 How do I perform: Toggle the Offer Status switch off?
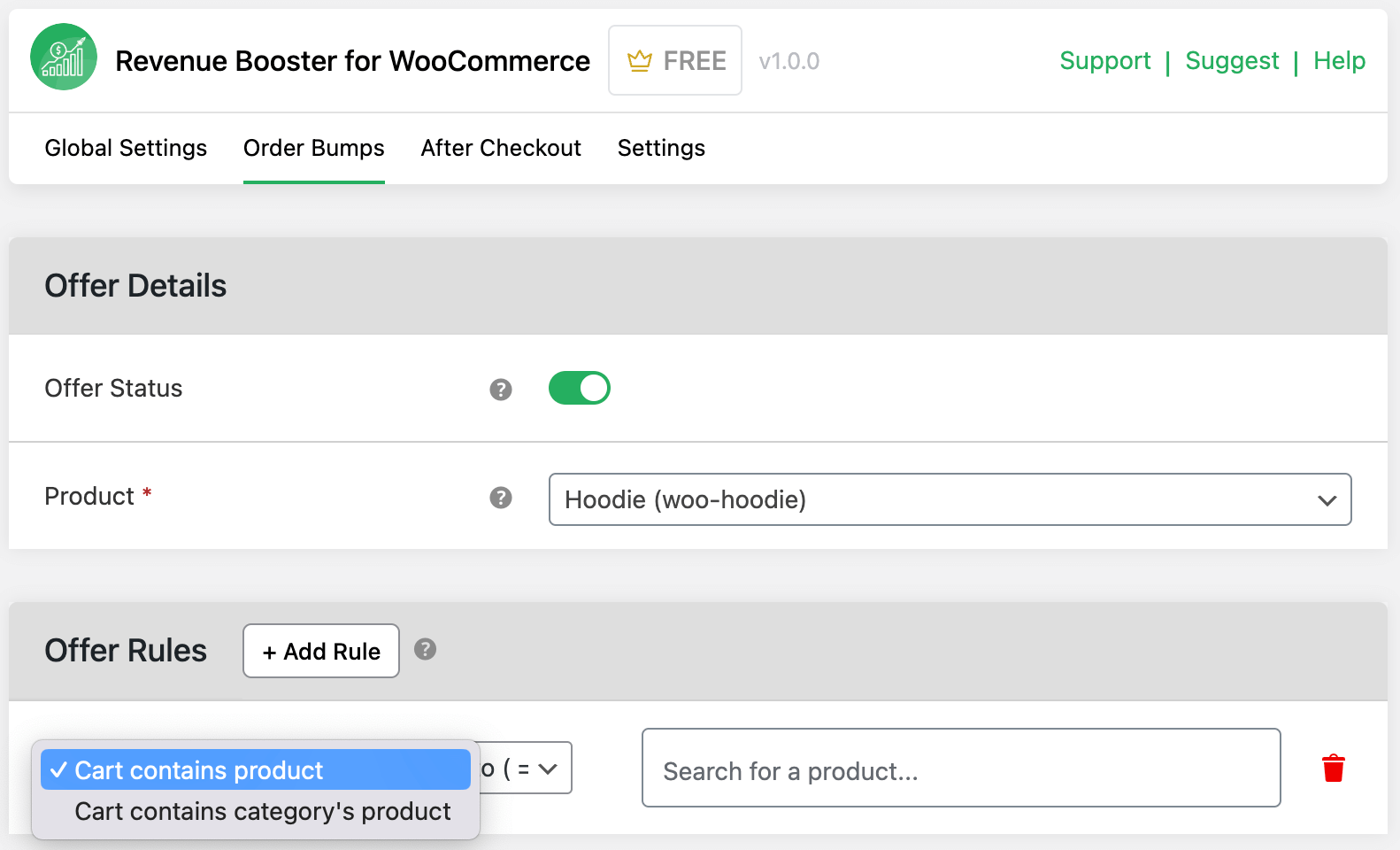click(x=580, y=388)
